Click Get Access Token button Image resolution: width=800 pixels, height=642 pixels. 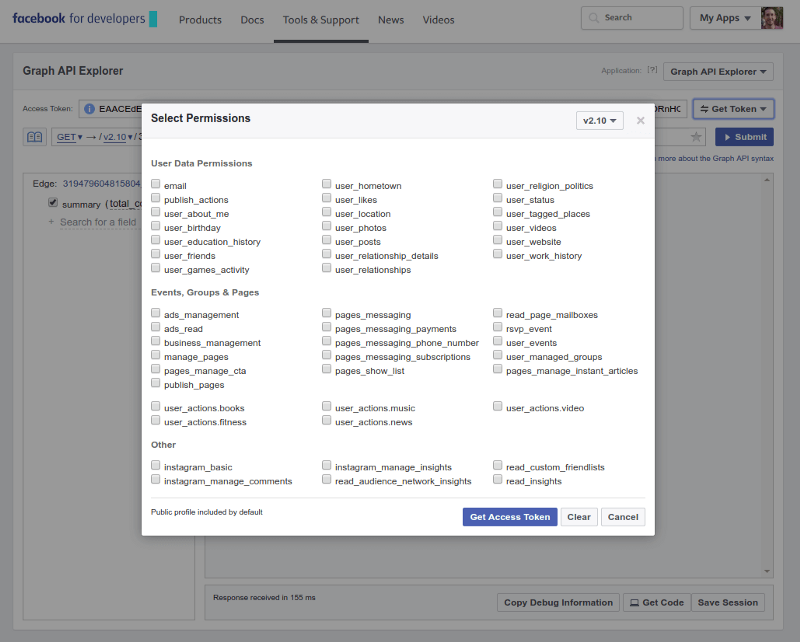click(x=510, y=517)
